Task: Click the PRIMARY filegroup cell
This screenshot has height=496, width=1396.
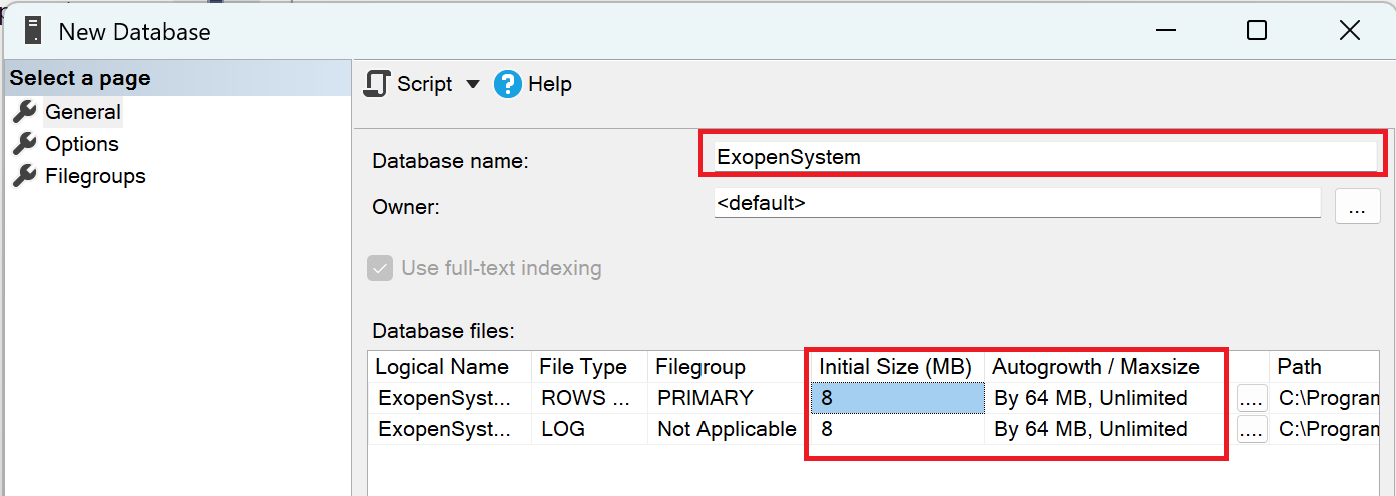Action: 705,398
